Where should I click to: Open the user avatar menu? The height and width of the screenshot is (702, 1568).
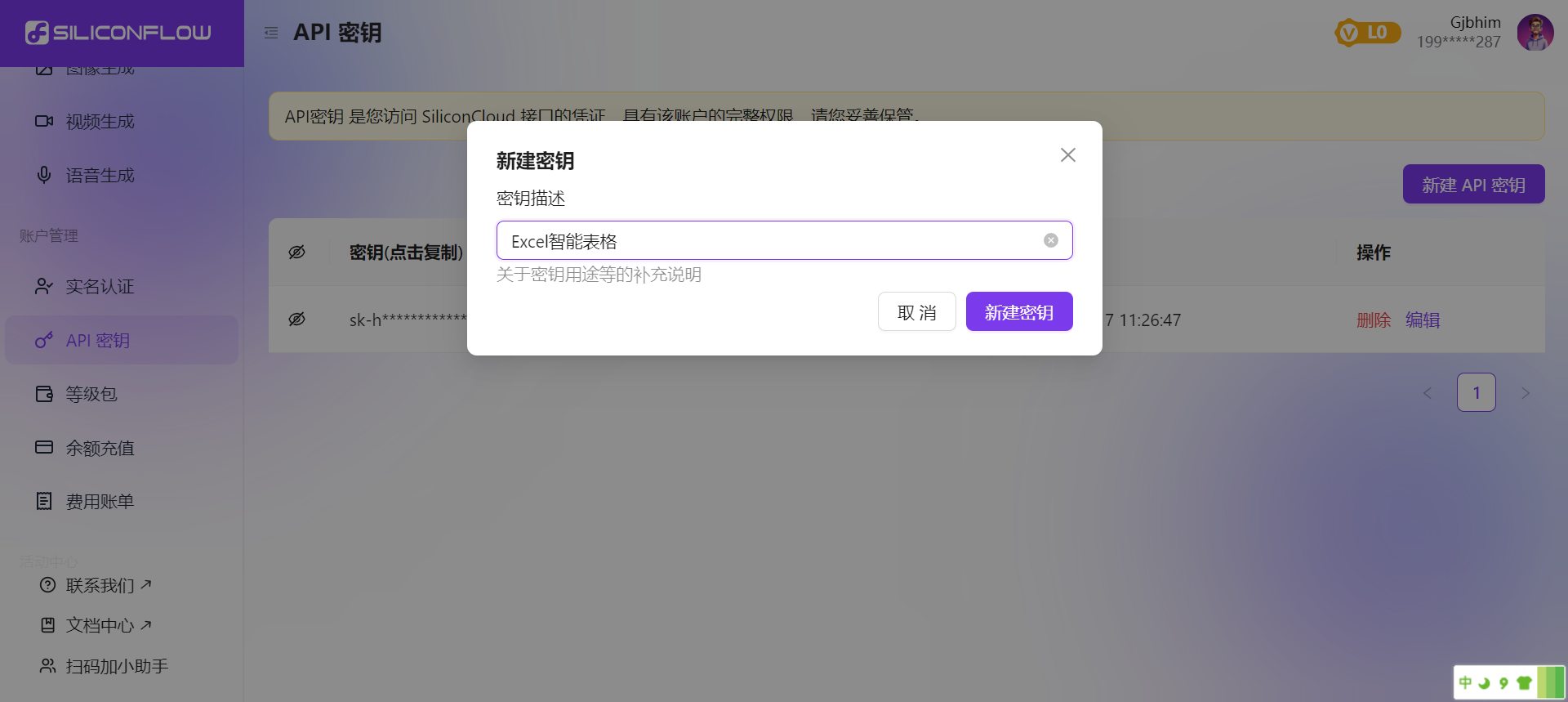[x=1535, y=33]
